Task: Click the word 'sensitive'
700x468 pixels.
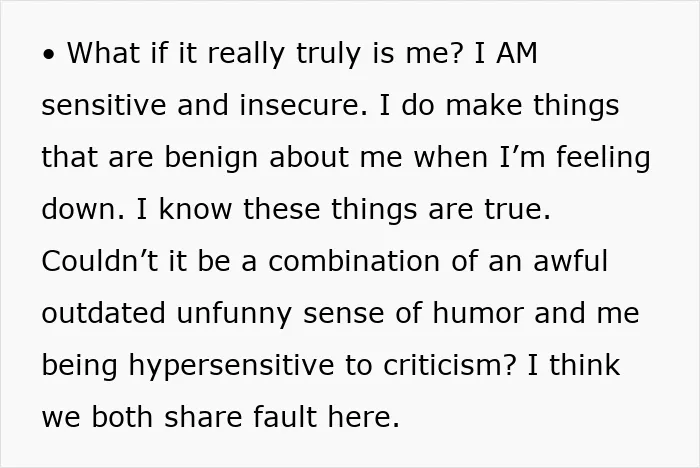Action: point(104,105)
